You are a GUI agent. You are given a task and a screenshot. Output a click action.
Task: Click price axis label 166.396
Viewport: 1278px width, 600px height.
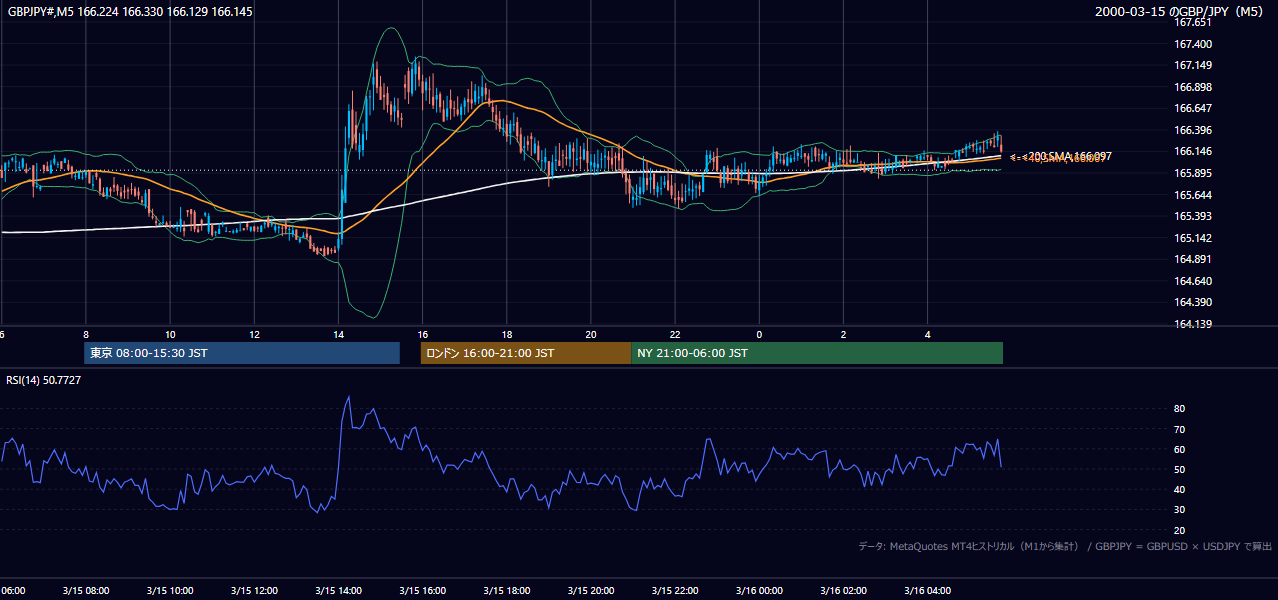click(1194, 130)
